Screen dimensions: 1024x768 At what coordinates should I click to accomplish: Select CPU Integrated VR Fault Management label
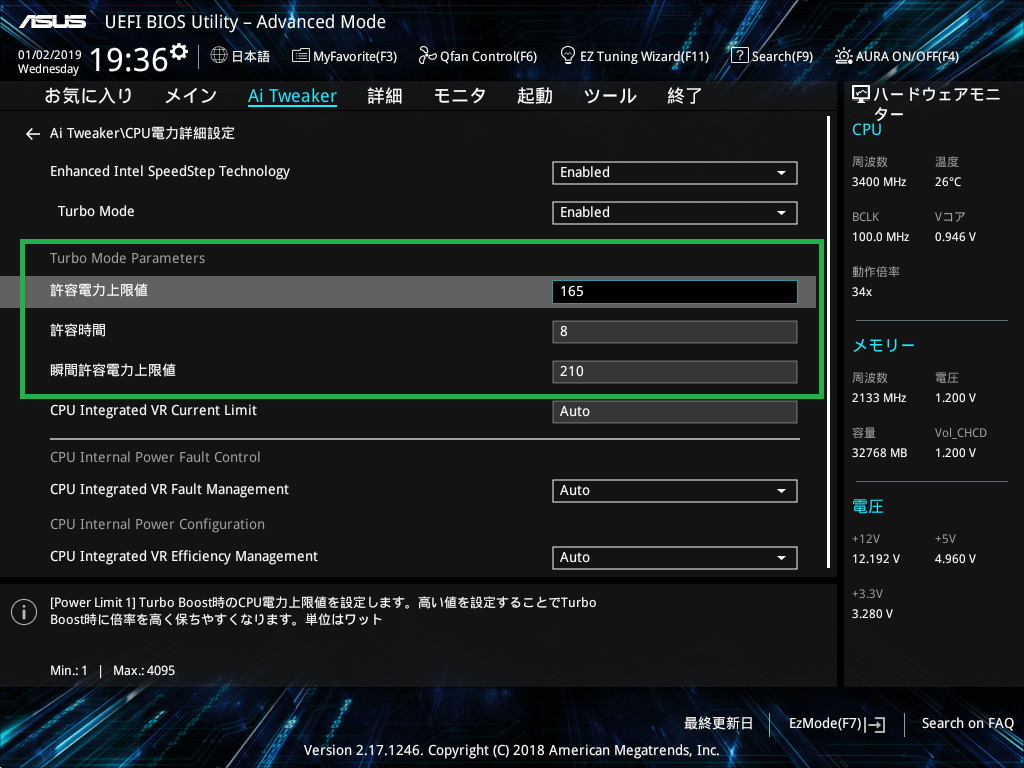tap(169, 490)
